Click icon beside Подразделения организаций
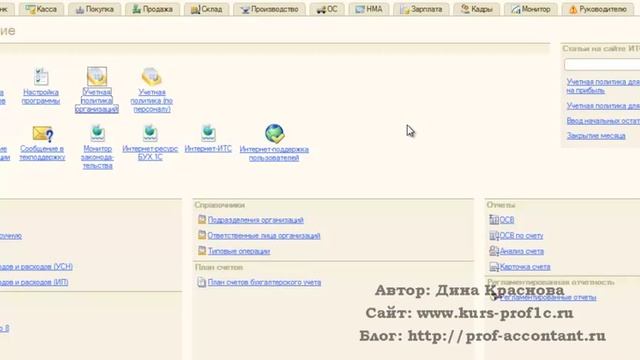 pyautogui.click(x=202, y=220)
